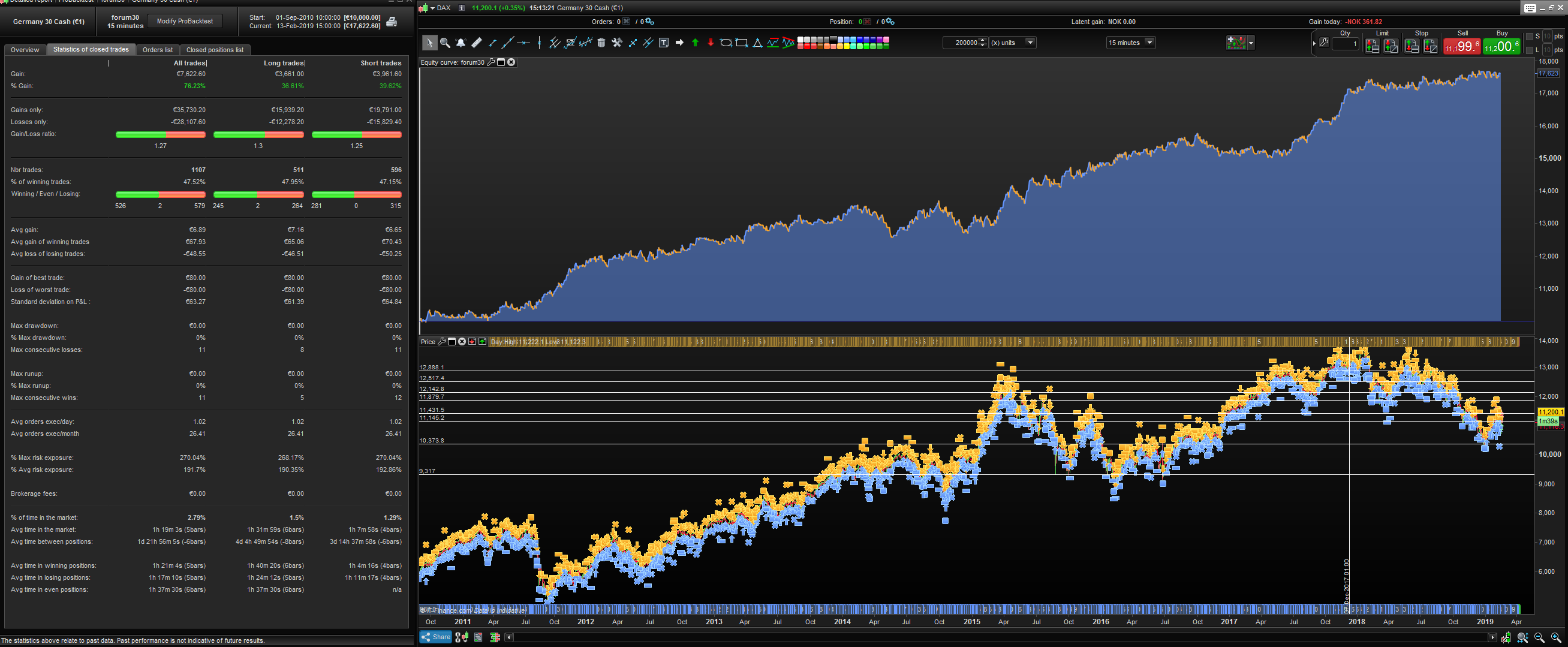The height and width of the screenshot is (647, 1568).
Task: Click the trash can delete-objects icon
Action: (601, 43)
